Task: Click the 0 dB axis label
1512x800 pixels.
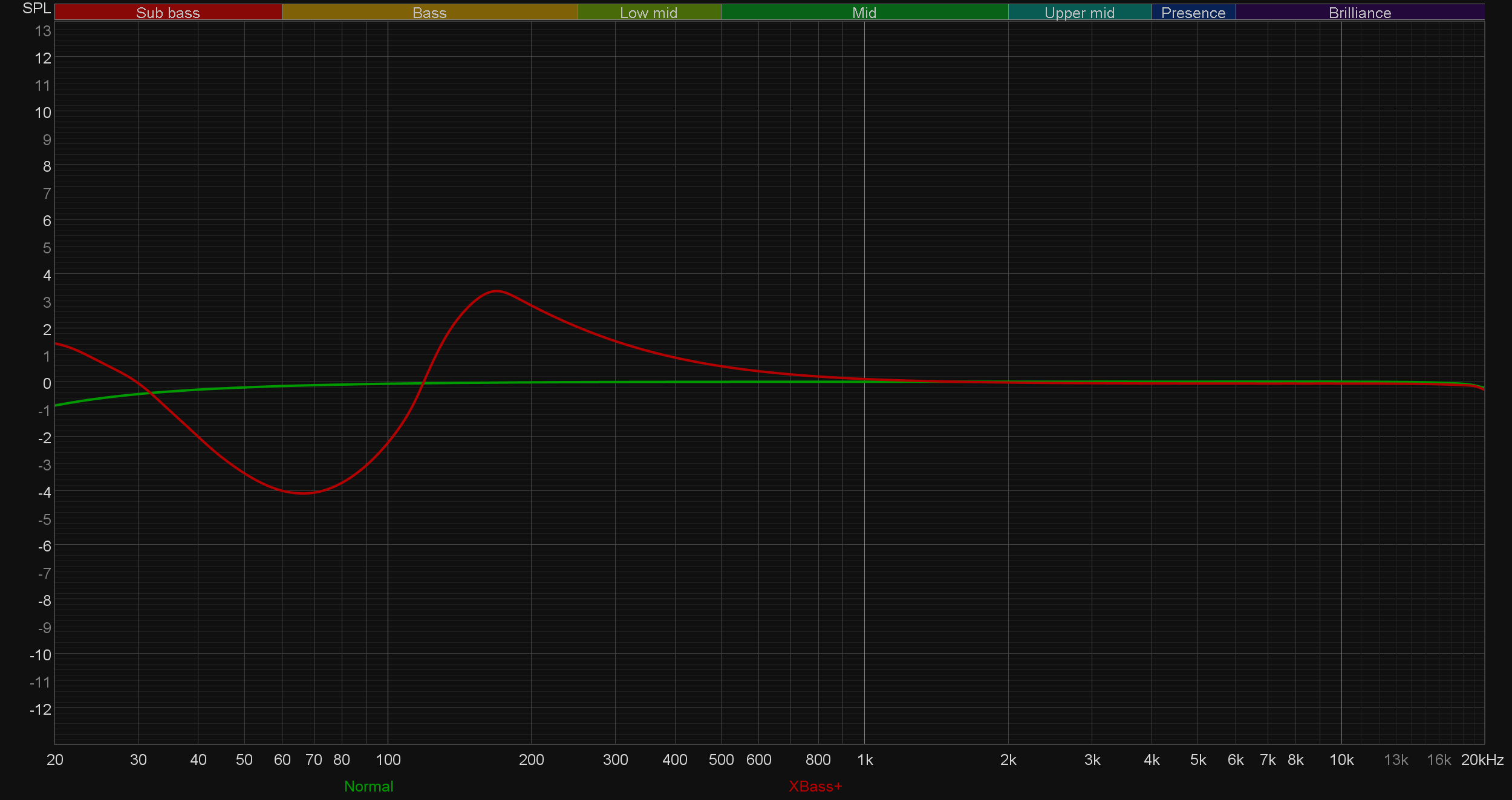Action: click(x=47, y=383)
